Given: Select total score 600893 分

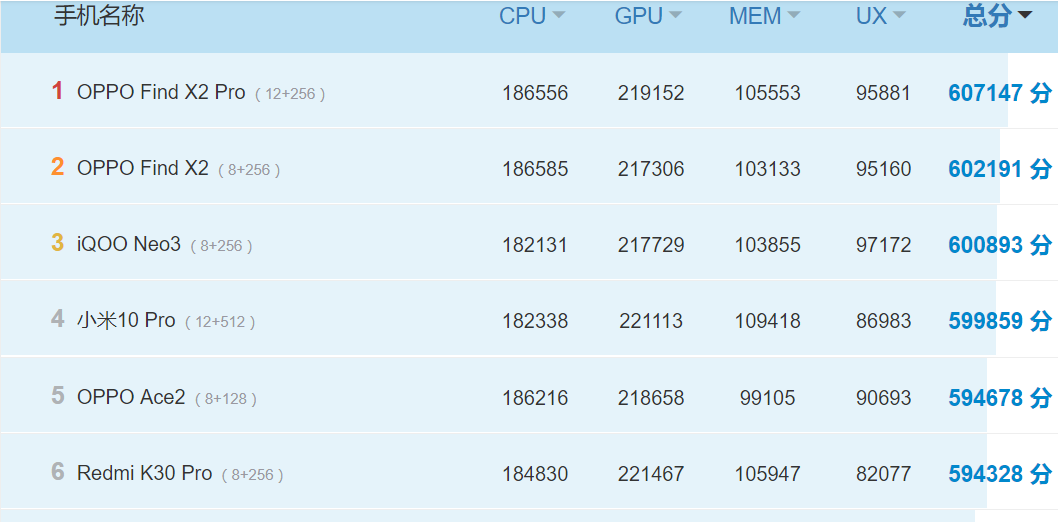Looking at the screenshot, I should tap(1000, 245).
